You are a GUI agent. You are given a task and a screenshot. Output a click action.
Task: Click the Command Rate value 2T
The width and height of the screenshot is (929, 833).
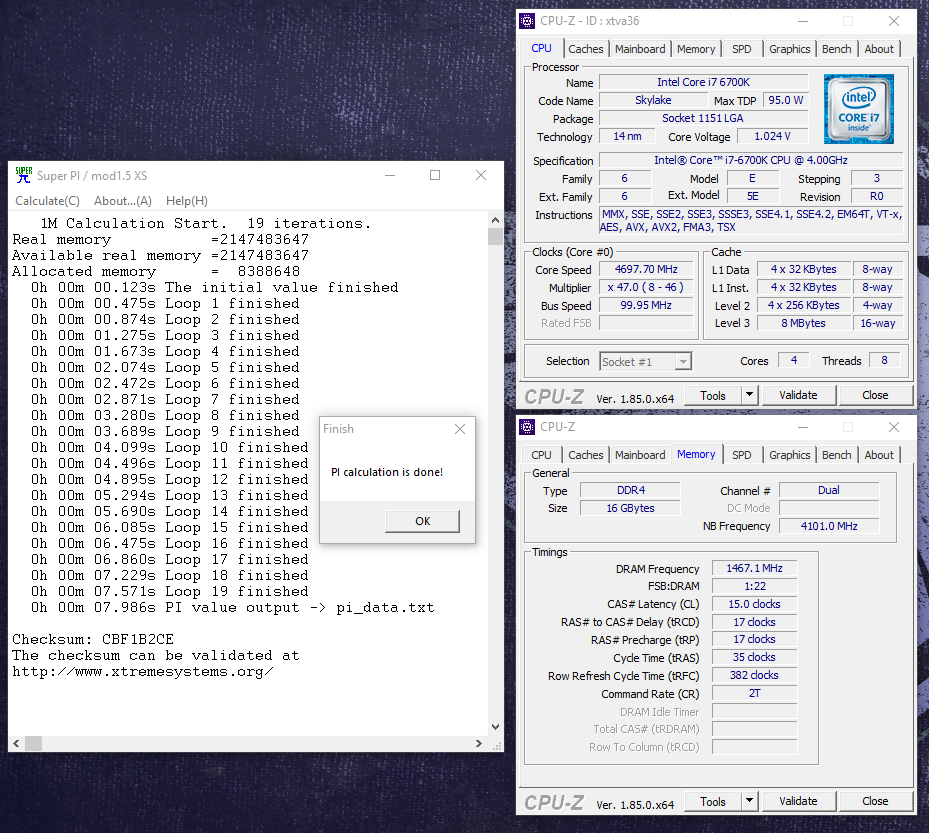click(x=754, y=693)
